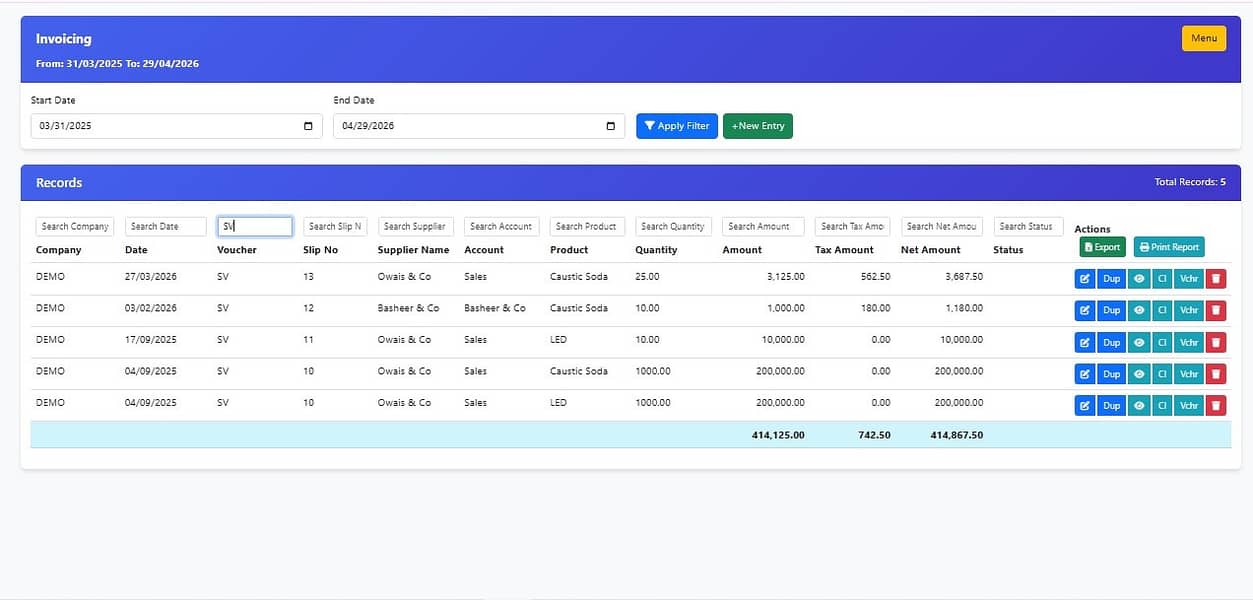Screen dimensions: 1253x600
Task: Click the Net Amount column header
Action: pos(930,250)
